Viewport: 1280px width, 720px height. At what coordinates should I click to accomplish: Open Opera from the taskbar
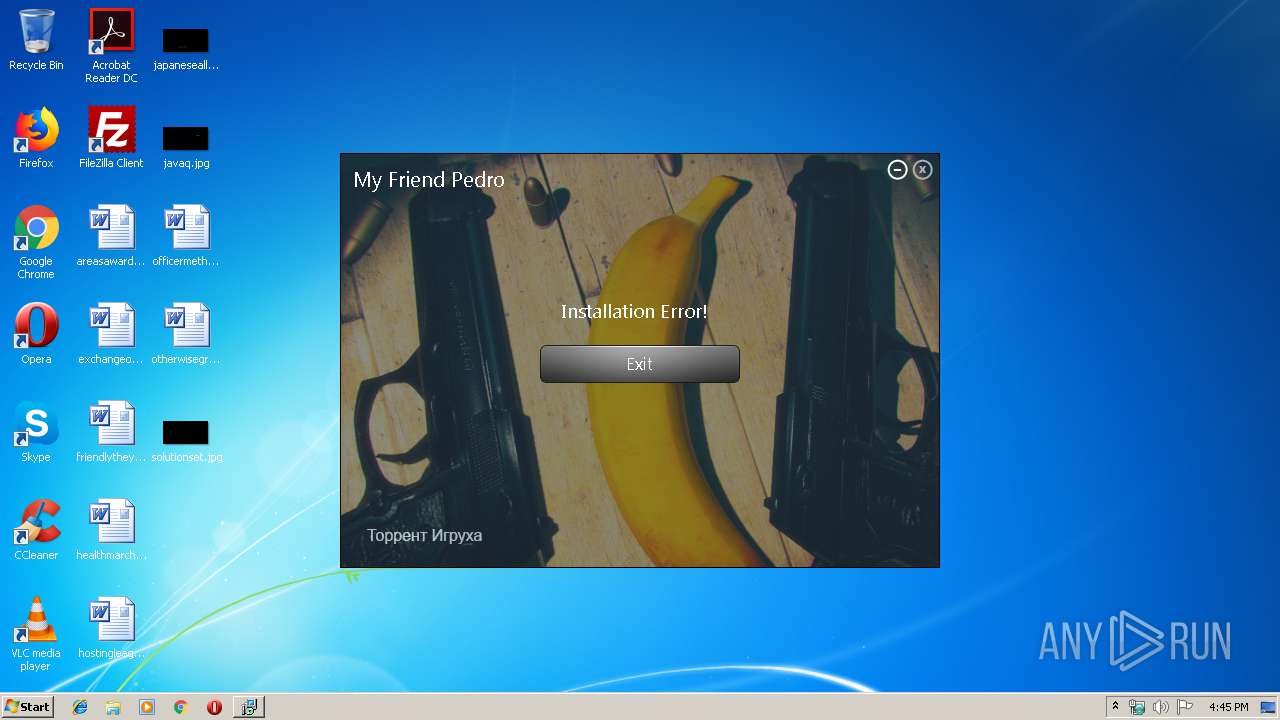pos(214,707)
